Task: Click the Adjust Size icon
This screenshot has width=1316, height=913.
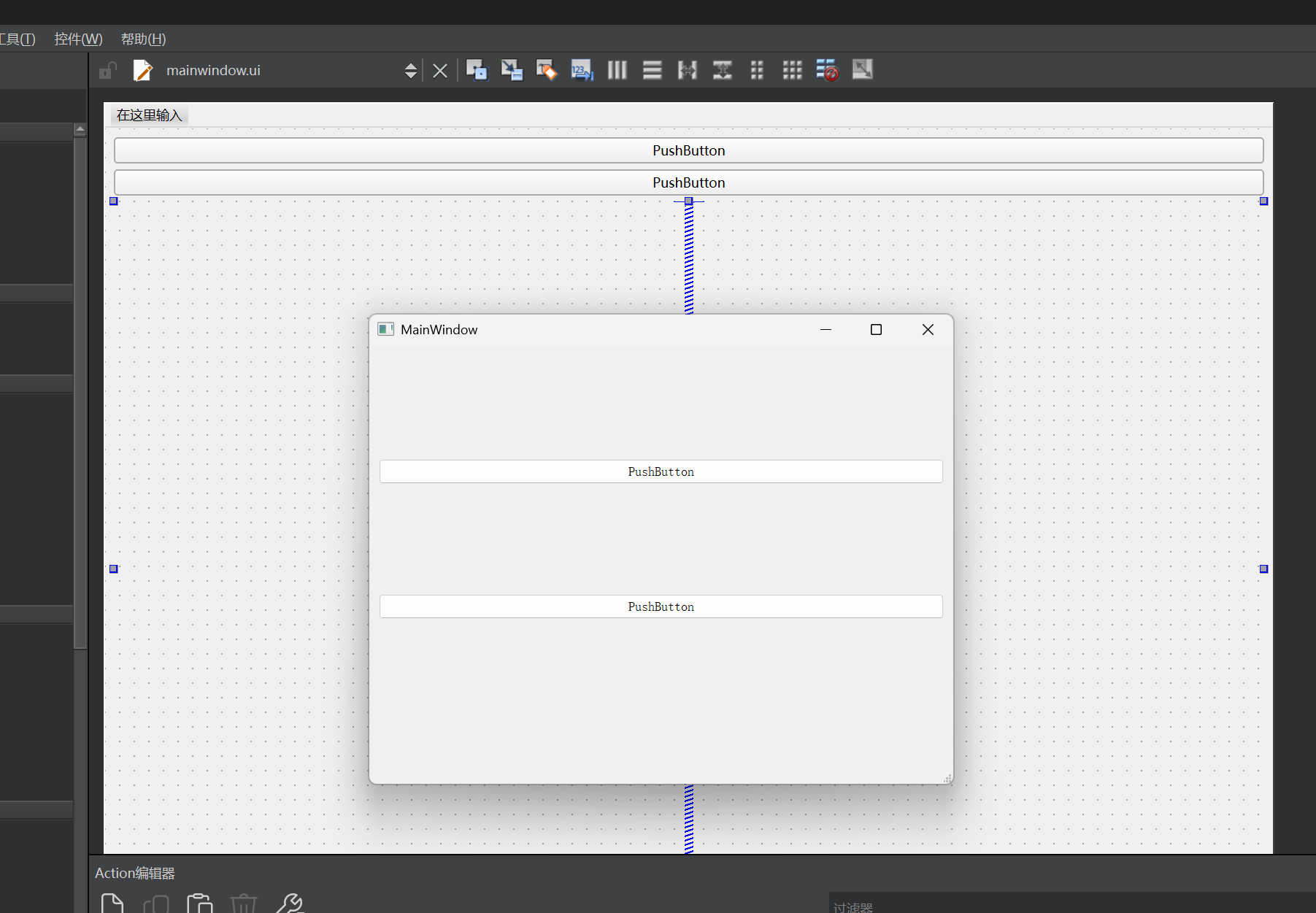Action: 863,69
